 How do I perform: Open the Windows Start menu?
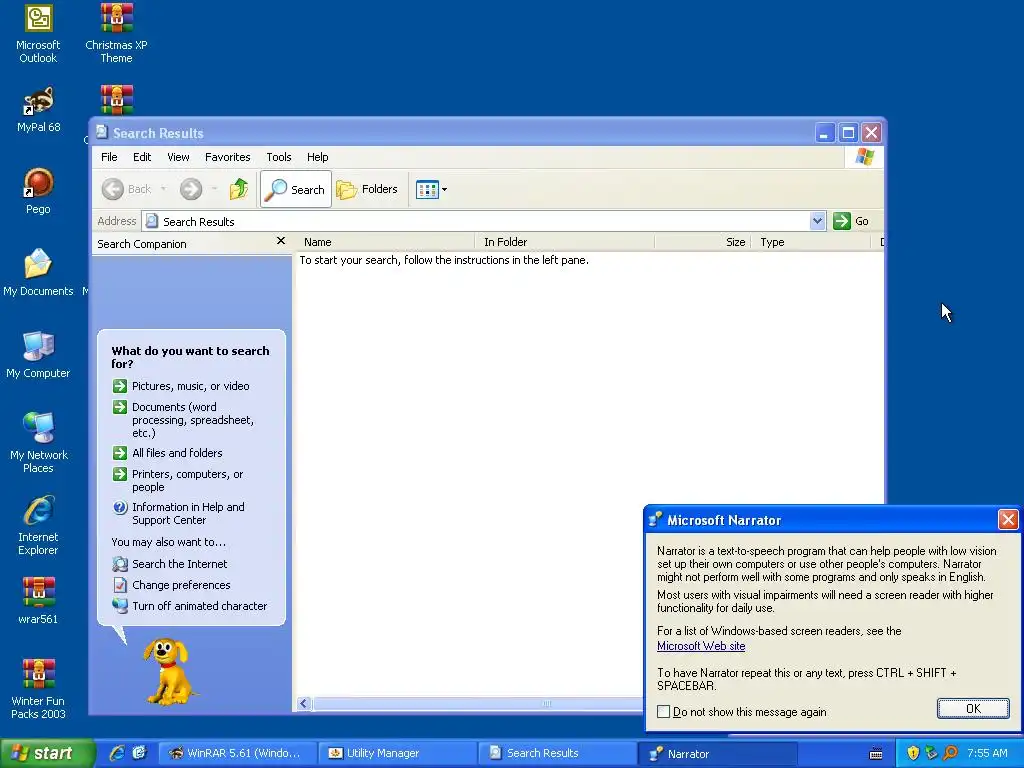pyautogui.click(x=46, y=753)
